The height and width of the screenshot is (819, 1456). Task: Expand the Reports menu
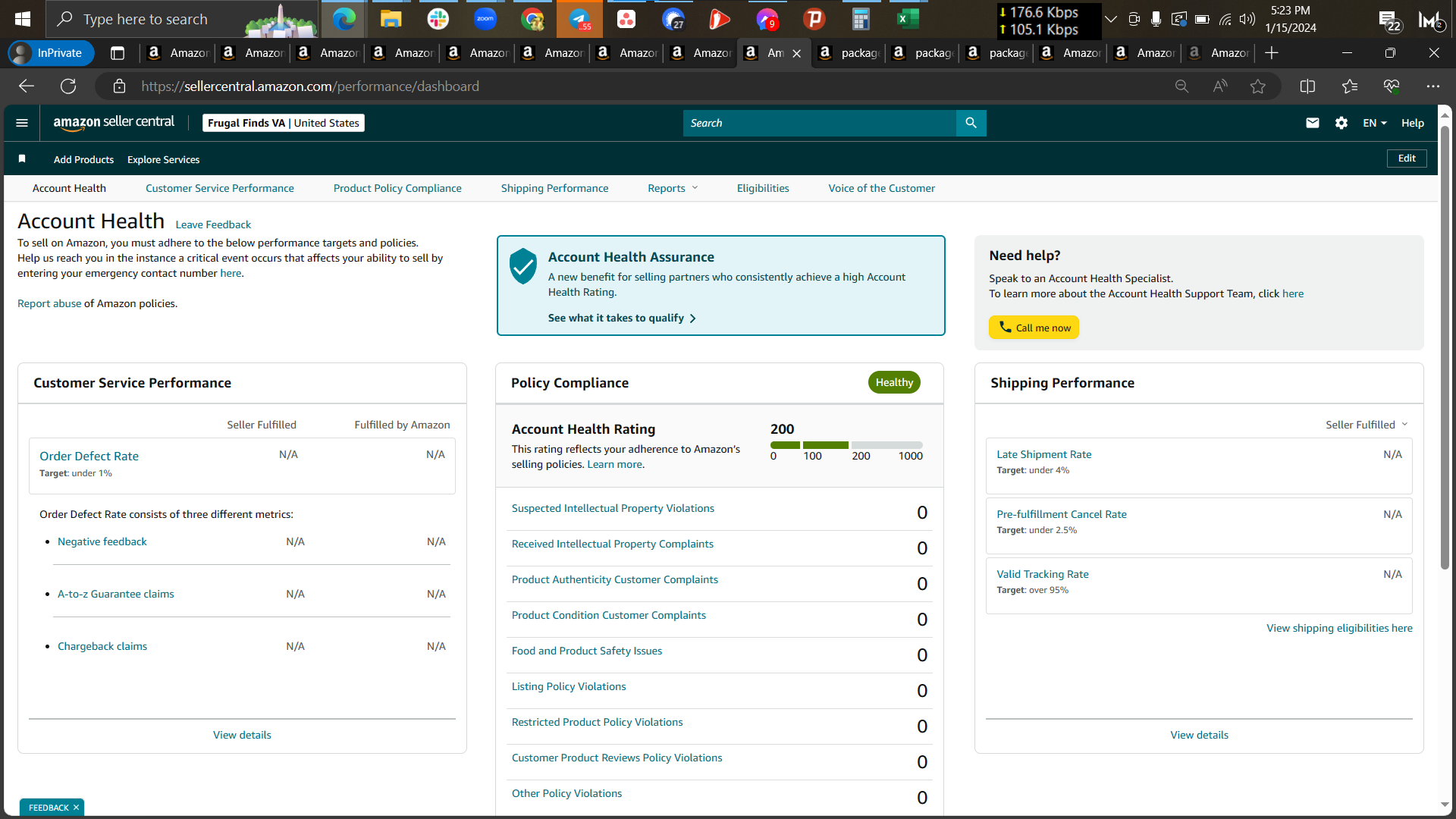(673, 188)
